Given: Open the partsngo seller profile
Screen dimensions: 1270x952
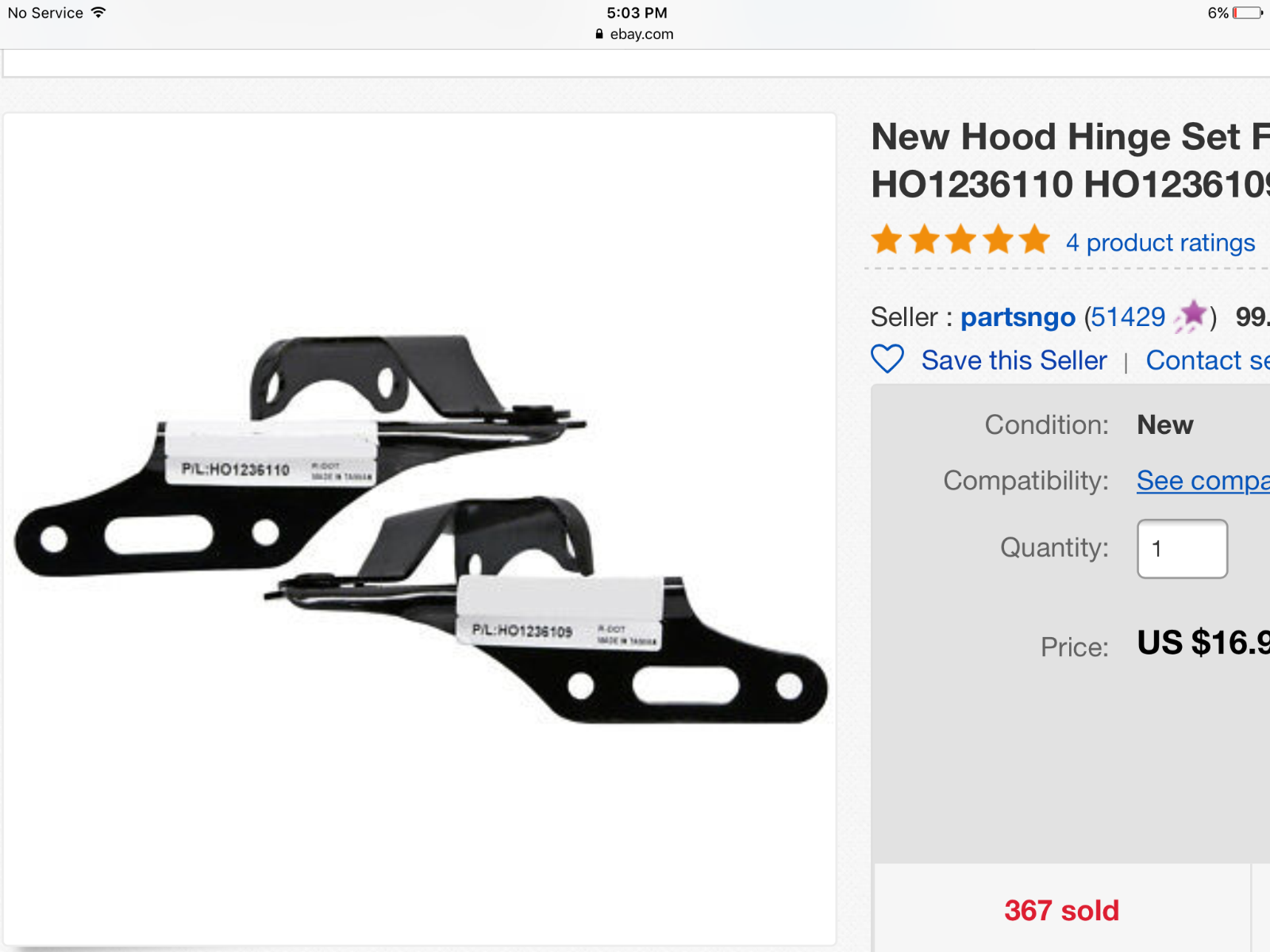Looking at the screenshot, I should 1018,317.
